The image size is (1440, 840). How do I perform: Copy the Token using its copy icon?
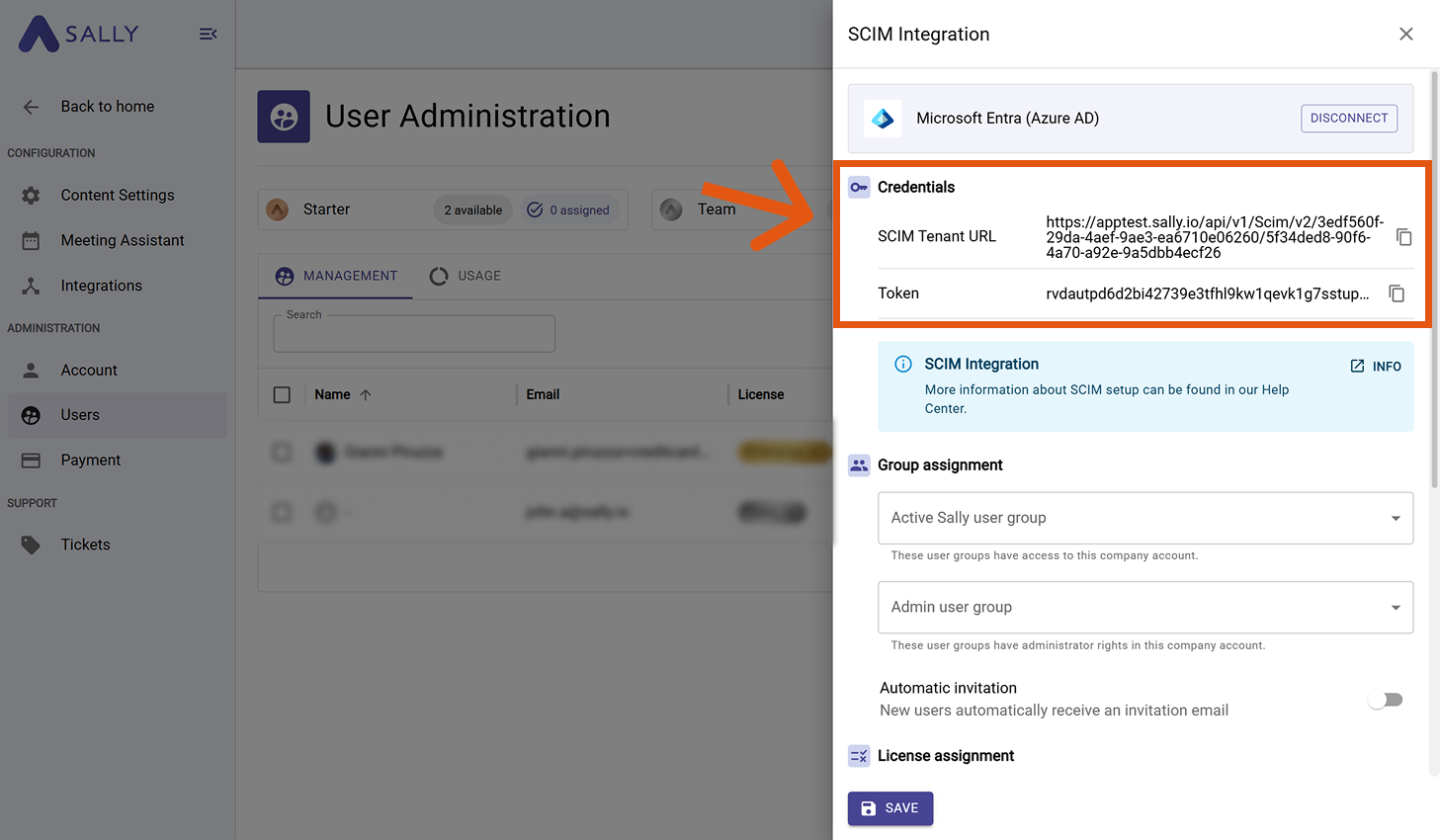[1397, 294]
